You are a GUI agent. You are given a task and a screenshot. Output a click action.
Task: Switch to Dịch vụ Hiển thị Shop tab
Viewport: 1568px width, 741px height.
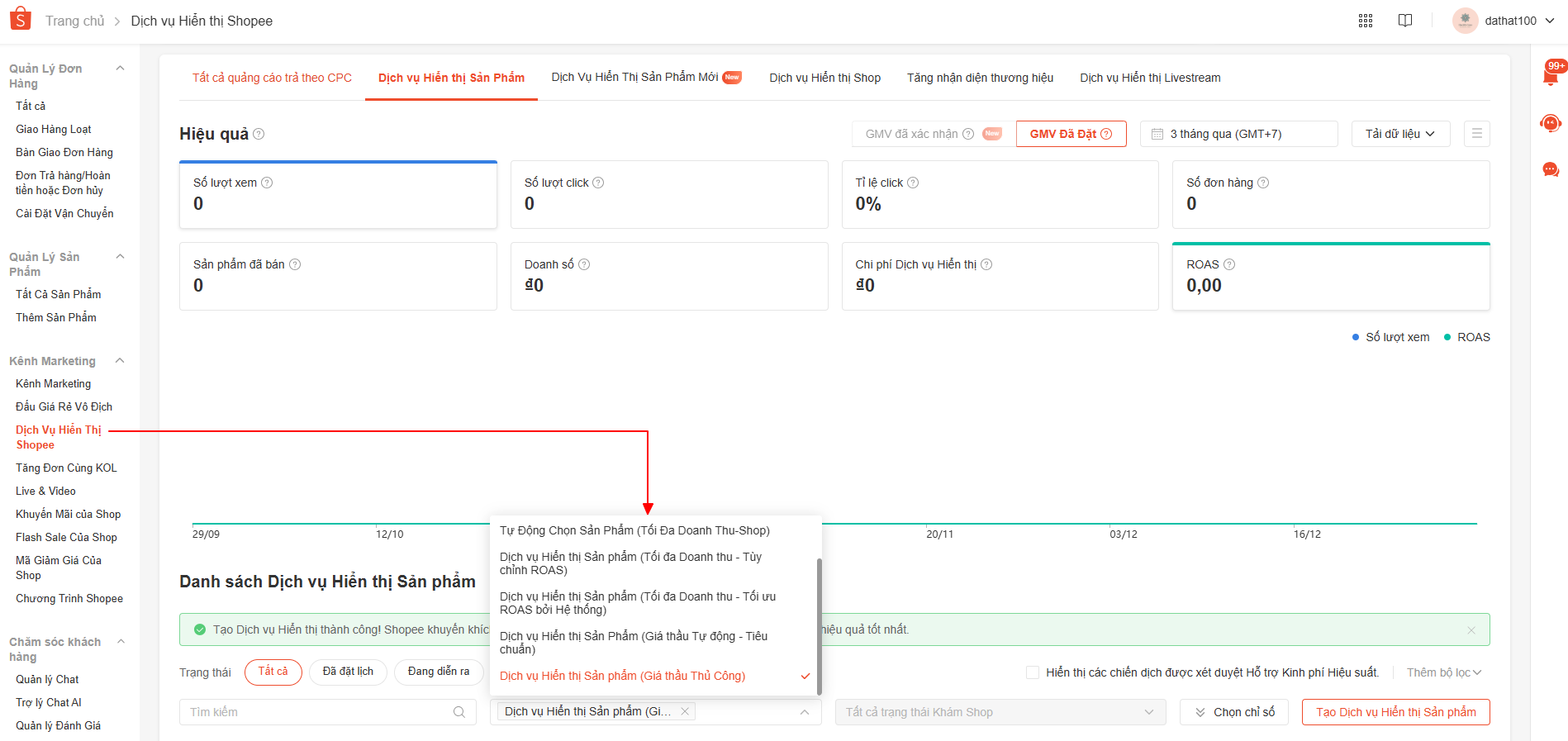[x=824, y=78]
